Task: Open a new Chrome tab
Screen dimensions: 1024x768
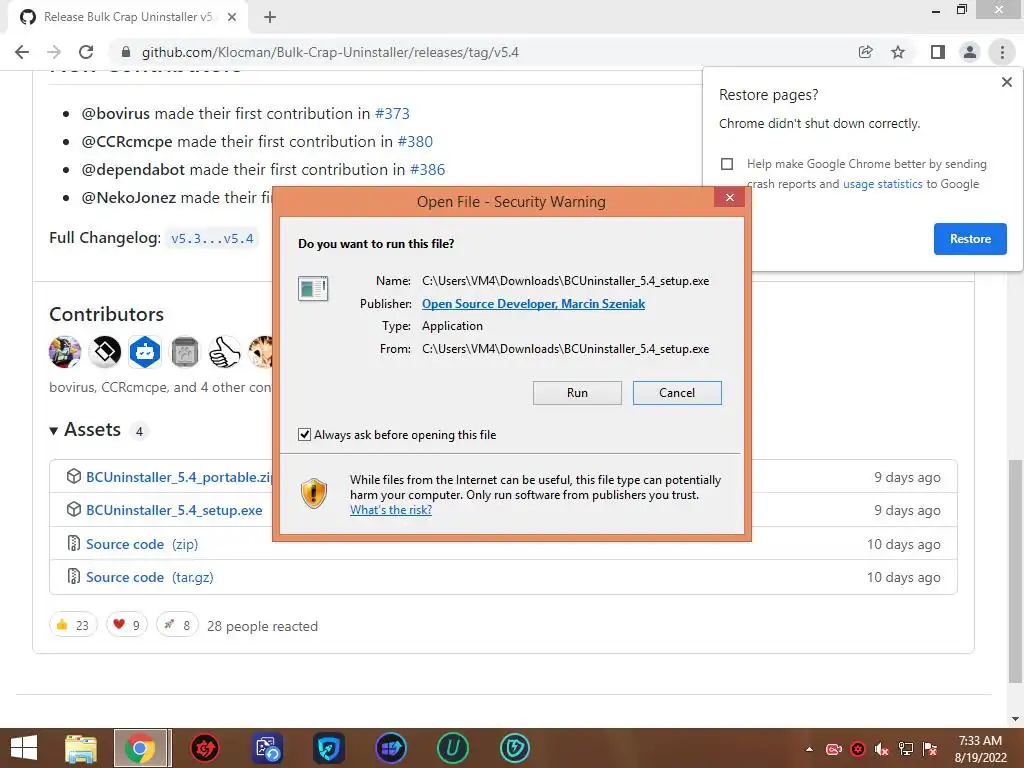Action: point(270,17)
